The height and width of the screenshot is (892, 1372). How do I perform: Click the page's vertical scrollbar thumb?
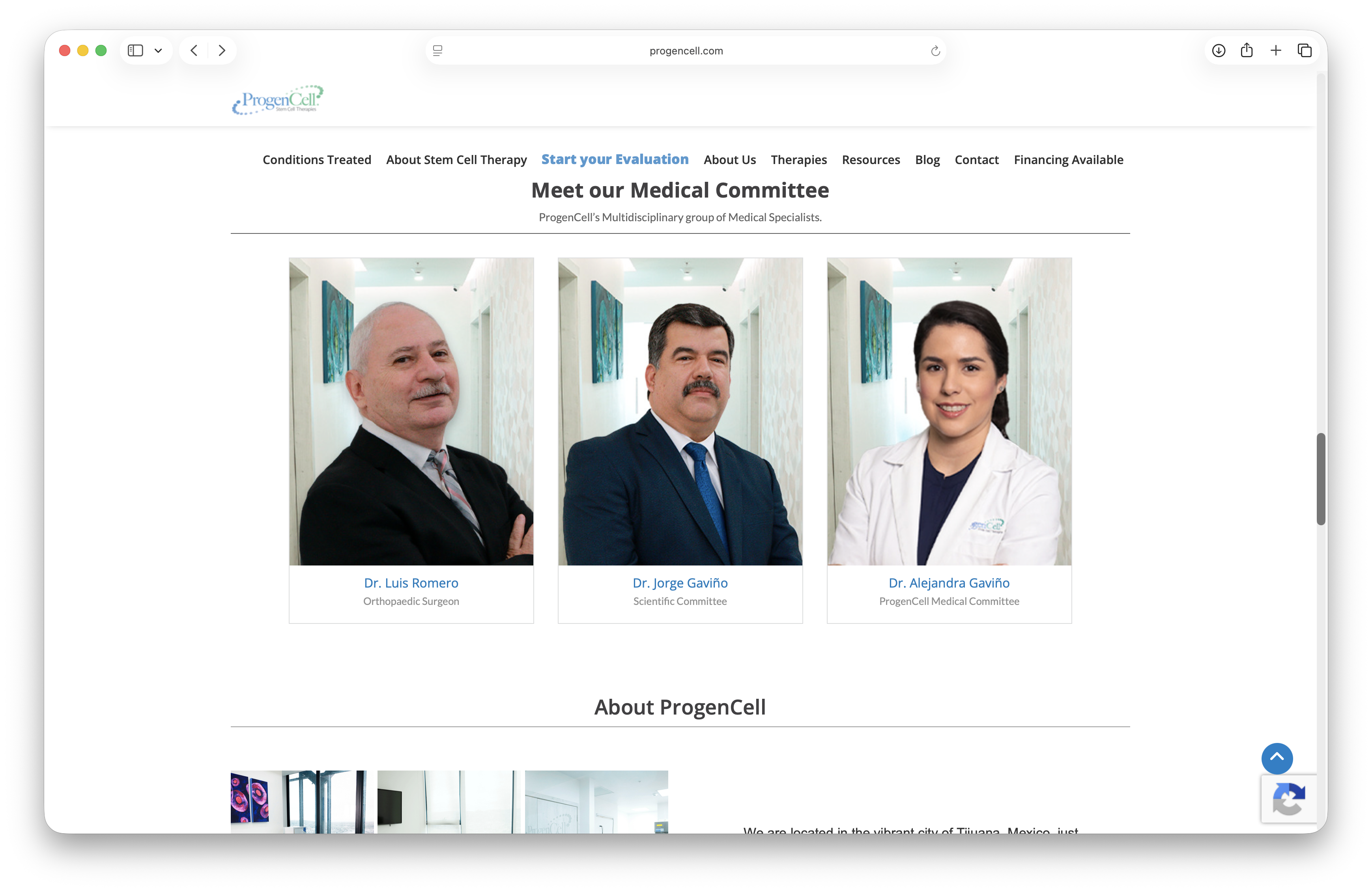pos(1321,479)
